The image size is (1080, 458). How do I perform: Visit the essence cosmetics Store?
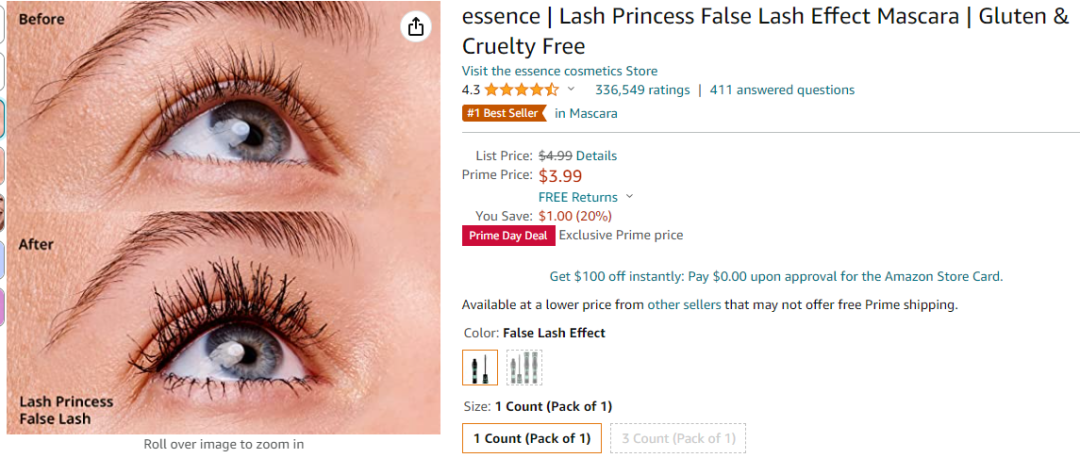(x=559, y=71)
